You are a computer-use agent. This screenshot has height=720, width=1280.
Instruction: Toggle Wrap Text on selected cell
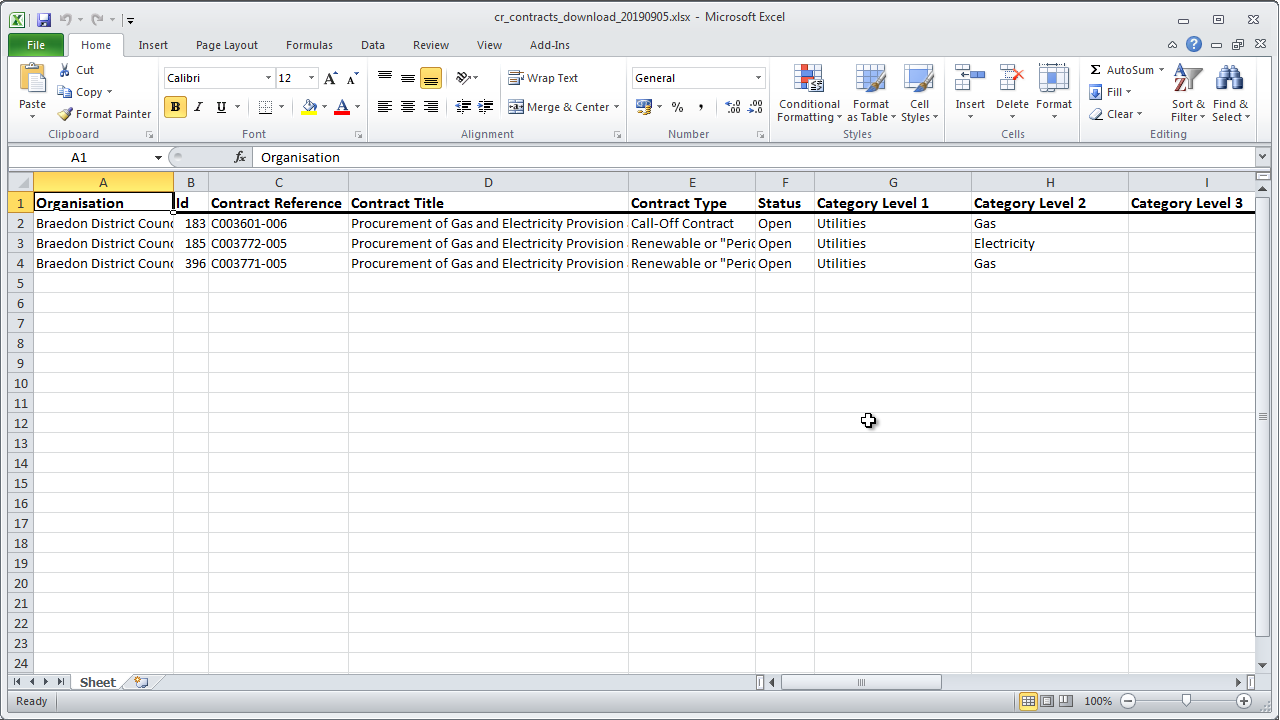coord(543,78)
